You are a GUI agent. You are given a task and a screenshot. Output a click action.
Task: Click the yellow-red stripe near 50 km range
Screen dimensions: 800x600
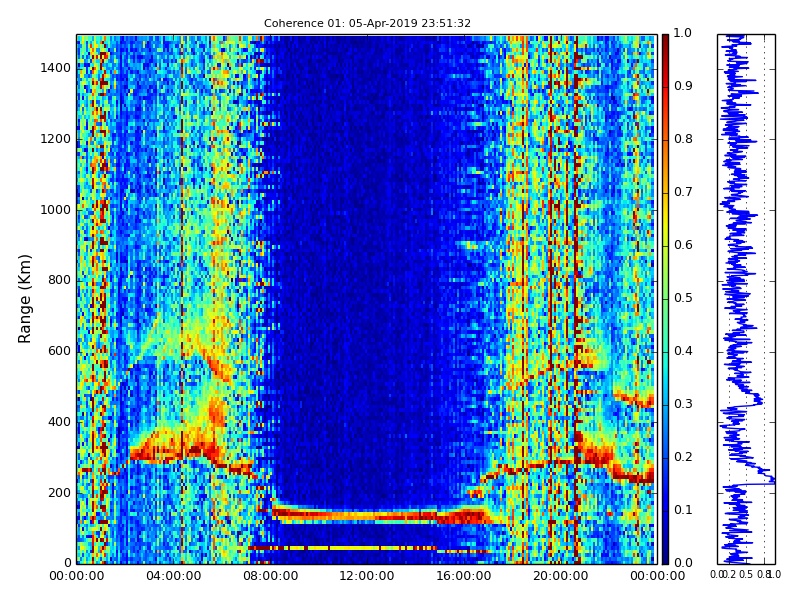tap(342, 548)
